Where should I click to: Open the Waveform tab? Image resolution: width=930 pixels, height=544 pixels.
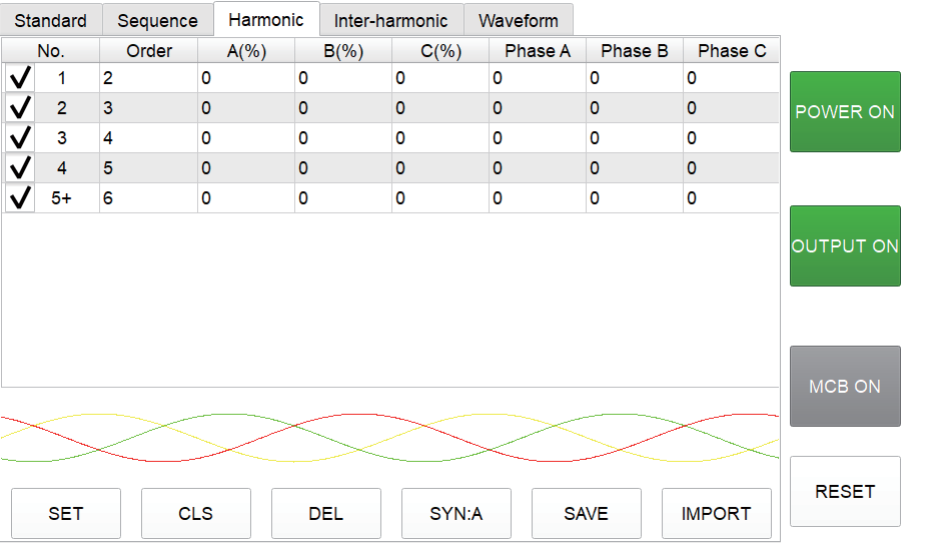tap(518, 20)
